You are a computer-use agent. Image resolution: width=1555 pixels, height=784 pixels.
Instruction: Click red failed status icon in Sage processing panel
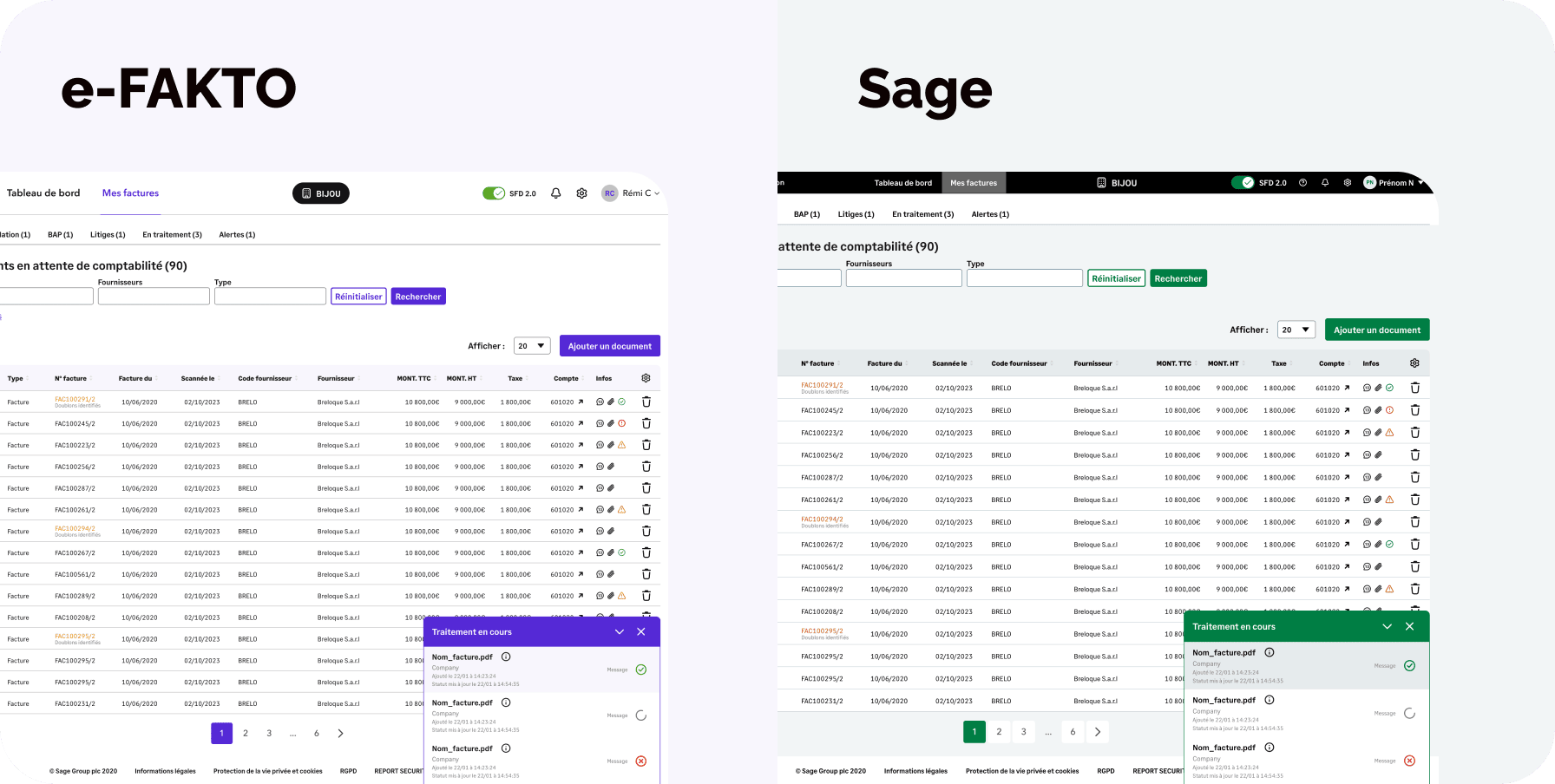point(1410,761)
